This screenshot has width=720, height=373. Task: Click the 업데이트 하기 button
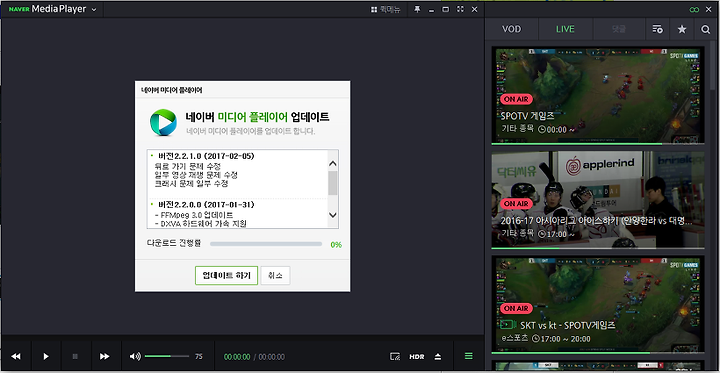tap(226, 276)
